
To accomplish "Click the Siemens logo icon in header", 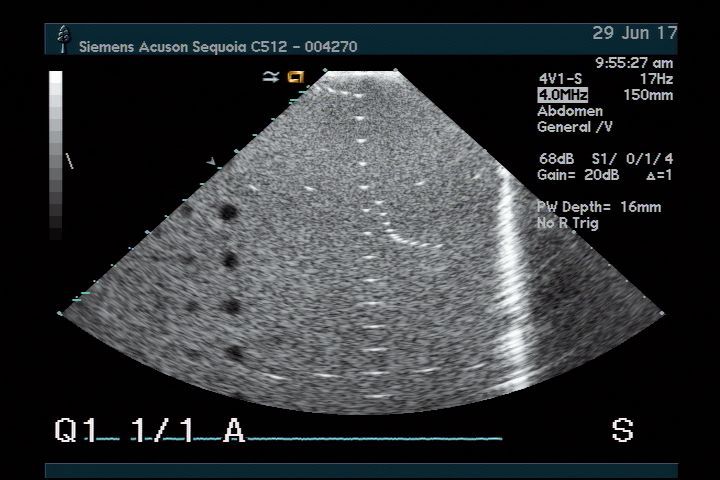I will tap(65, 39).
